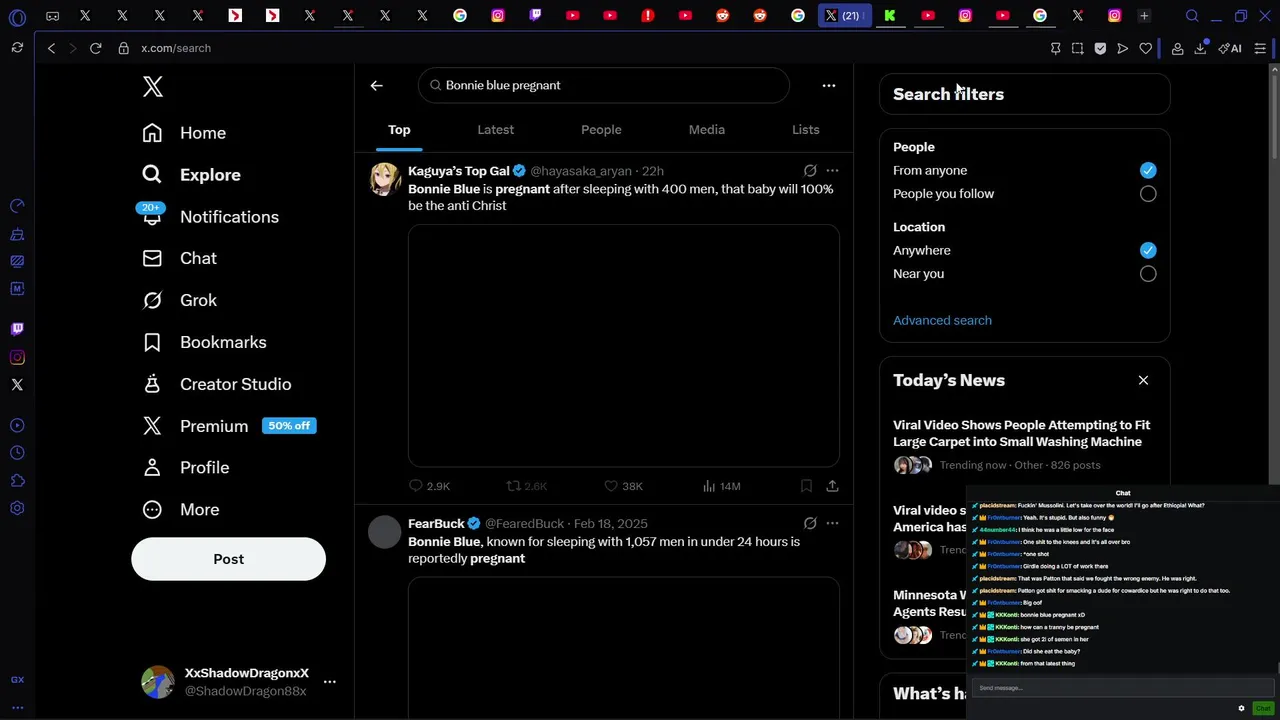Open more menu on Kaguya's post
This screenshot has height=720, width=1280.
coord(832,171)
